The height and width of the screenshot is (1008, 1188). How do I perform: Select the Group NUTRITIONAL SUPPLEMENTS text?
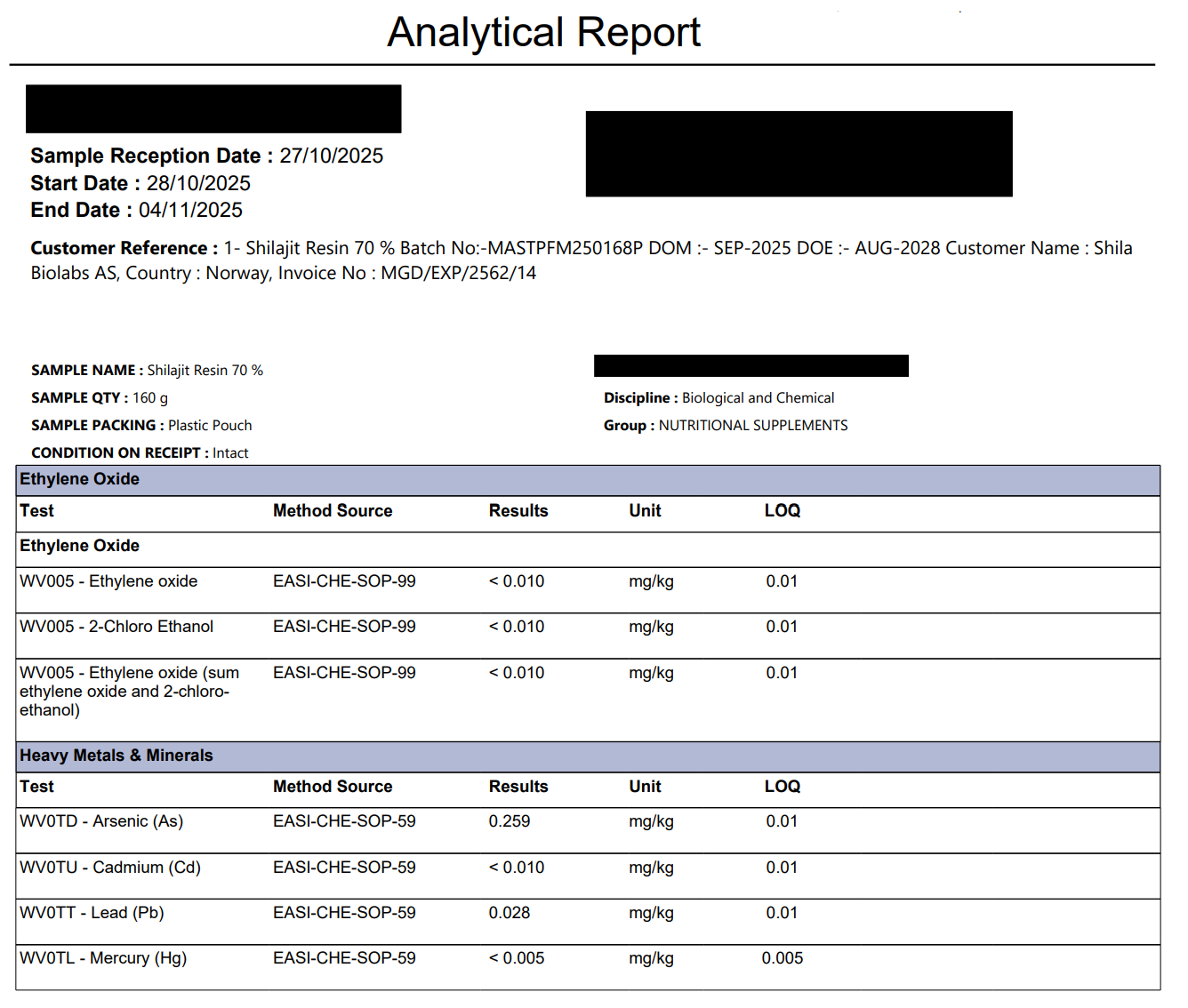click(726, 426)
